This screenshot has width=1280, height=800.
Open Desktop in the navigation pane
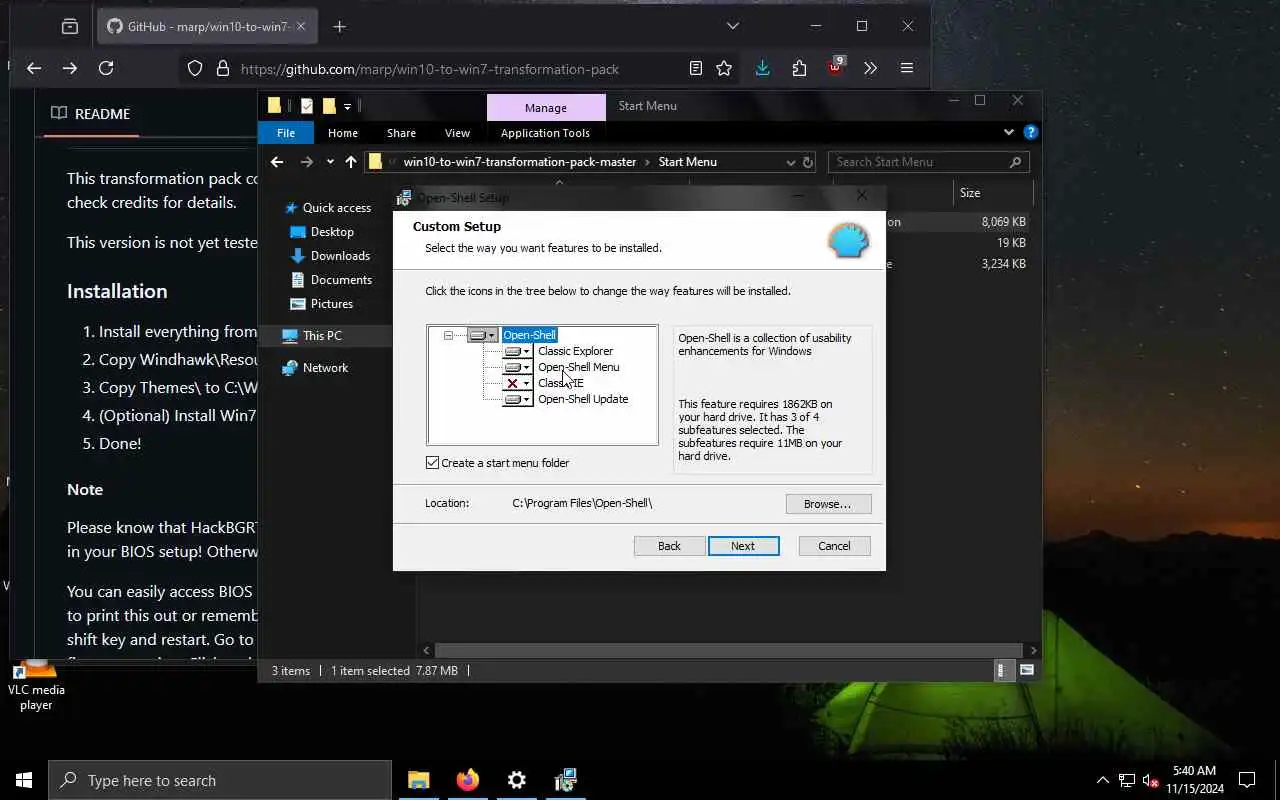point(322,232)
